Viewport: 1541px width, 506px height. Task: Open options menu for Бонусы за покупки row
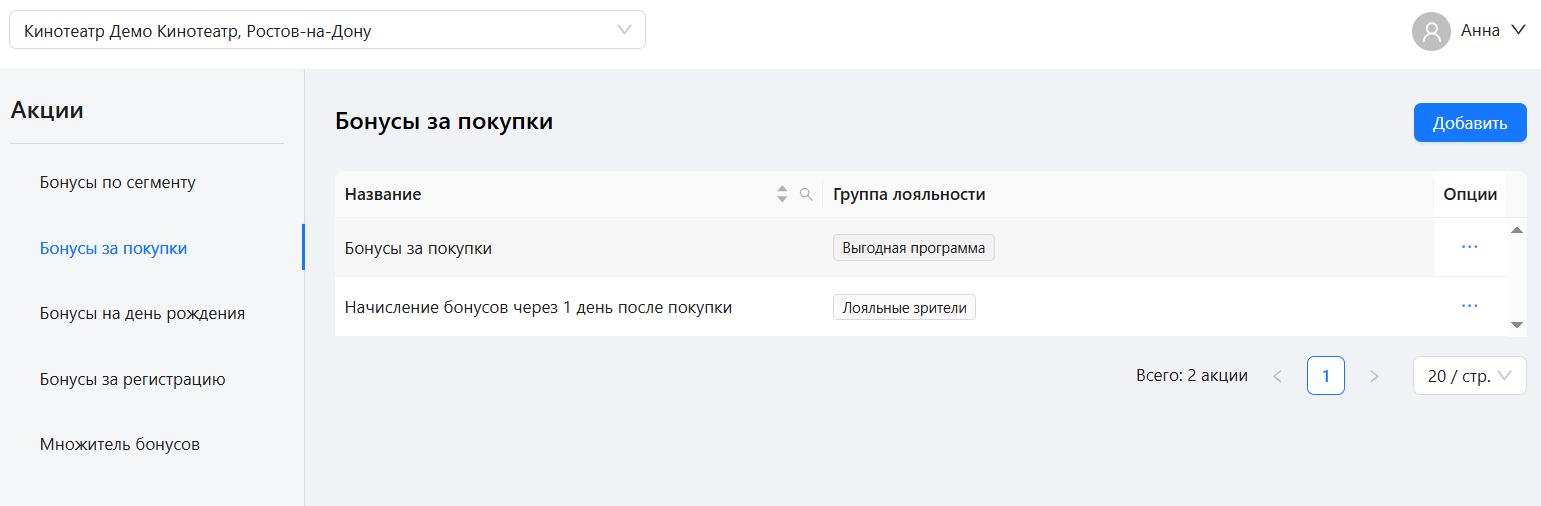(x=1469, y=247)
